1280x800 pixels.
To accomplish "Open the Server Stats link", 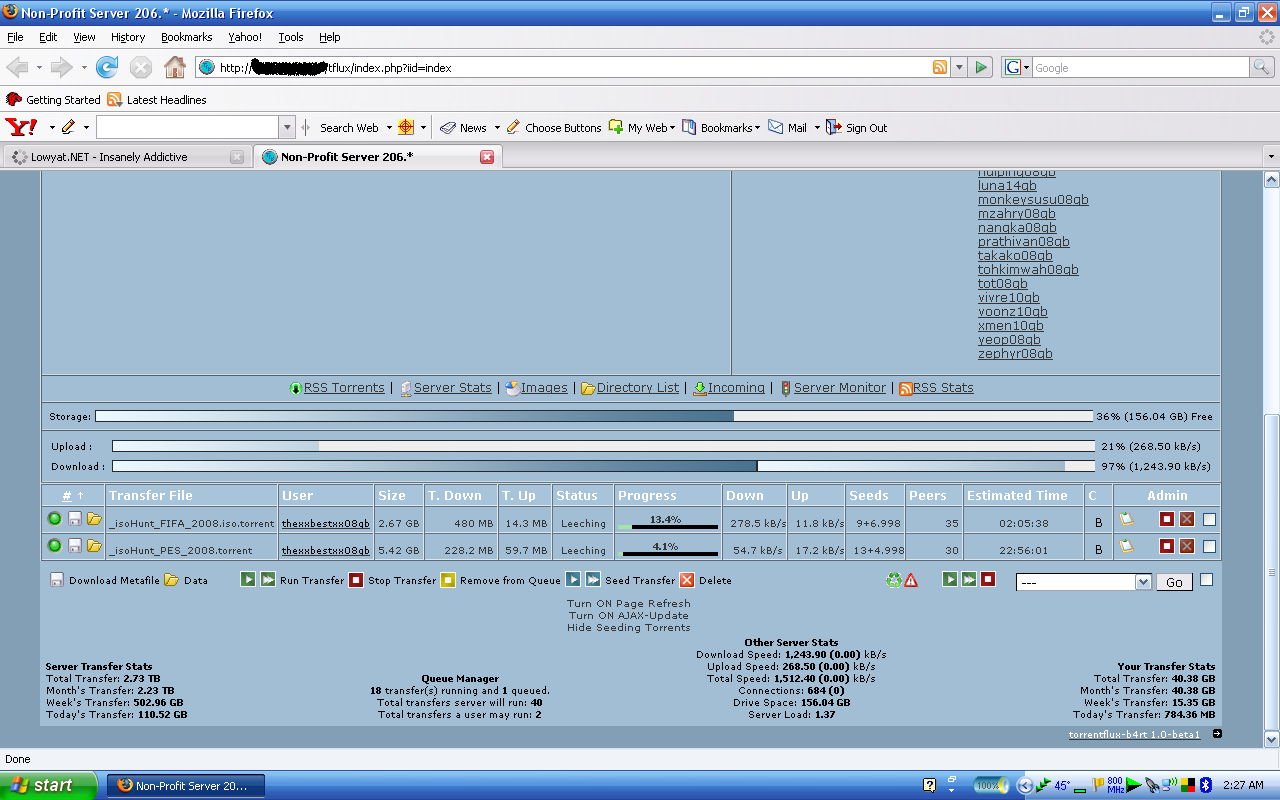I will click(x=452, y=388).
